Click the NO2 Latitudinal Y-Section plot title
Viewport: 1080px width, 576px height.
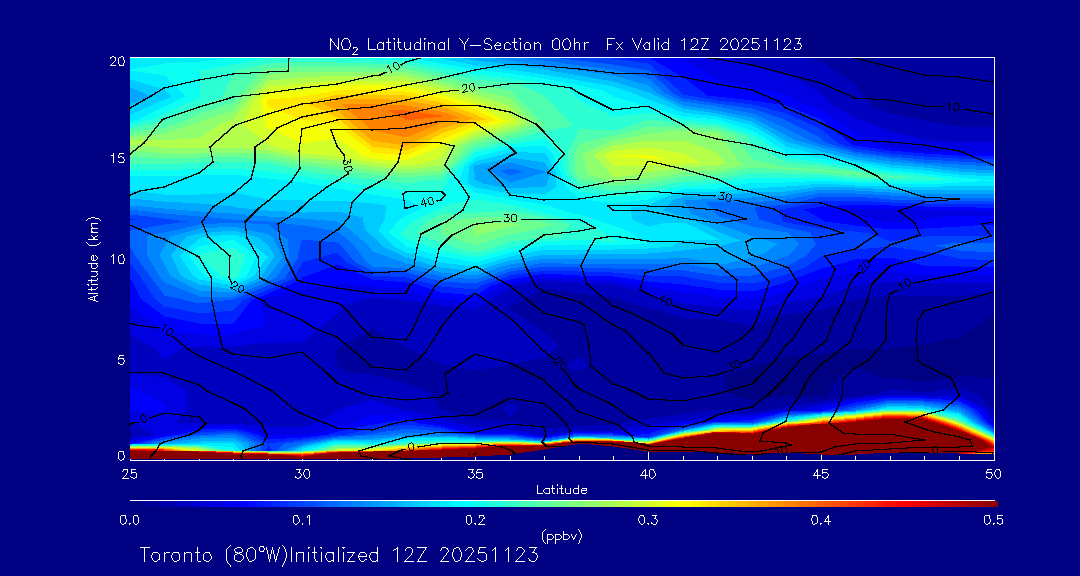(565, 45)
